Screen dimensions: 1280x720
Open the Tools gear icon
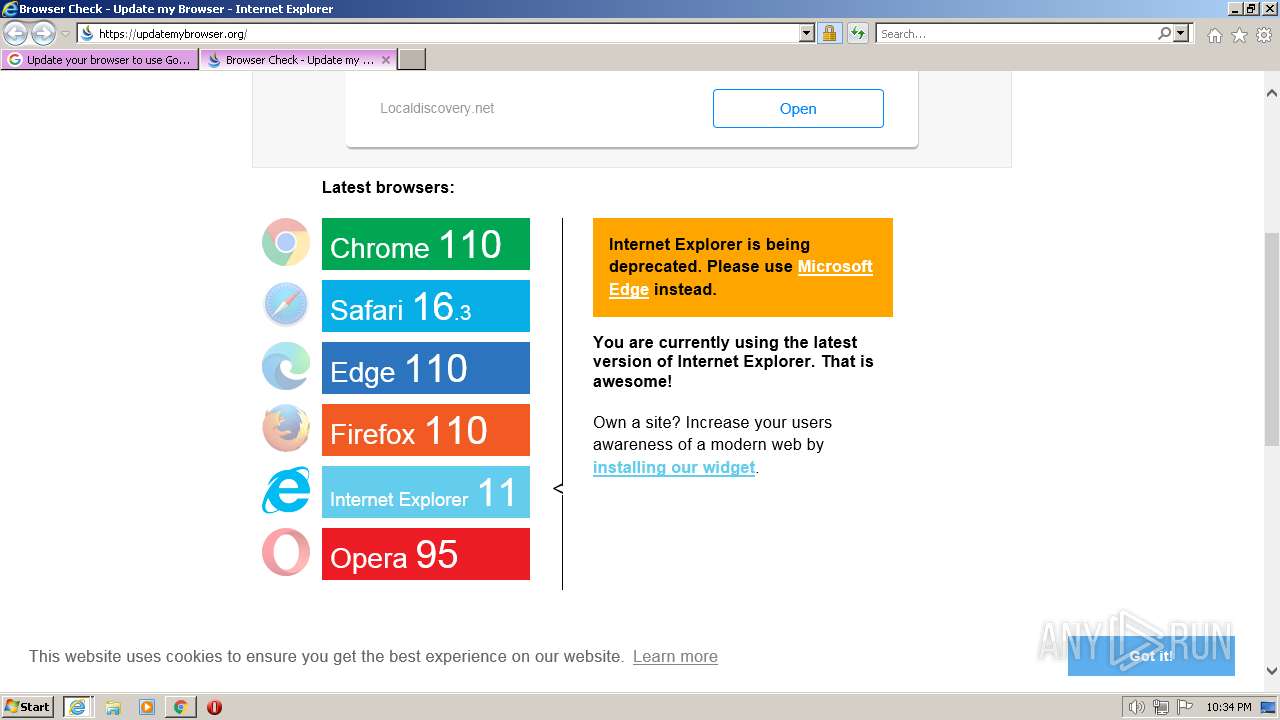[x=1264, y=35]
